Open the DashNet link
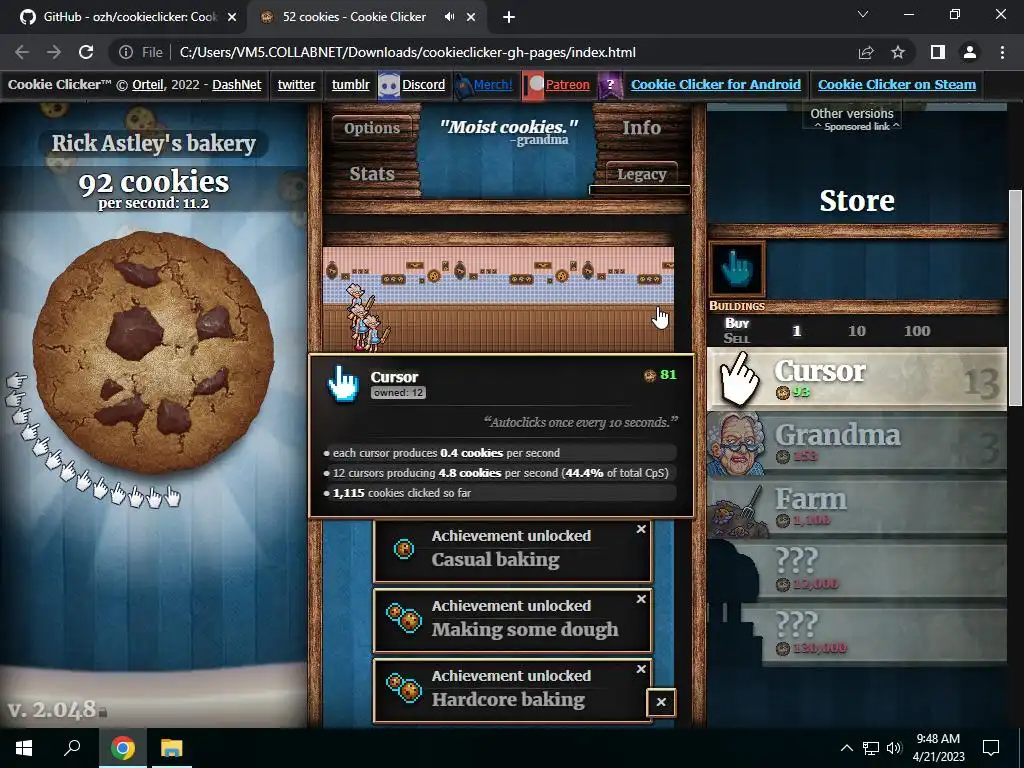Image resolution: width=1024 pixels, height=768 pixels. [236, 84]
